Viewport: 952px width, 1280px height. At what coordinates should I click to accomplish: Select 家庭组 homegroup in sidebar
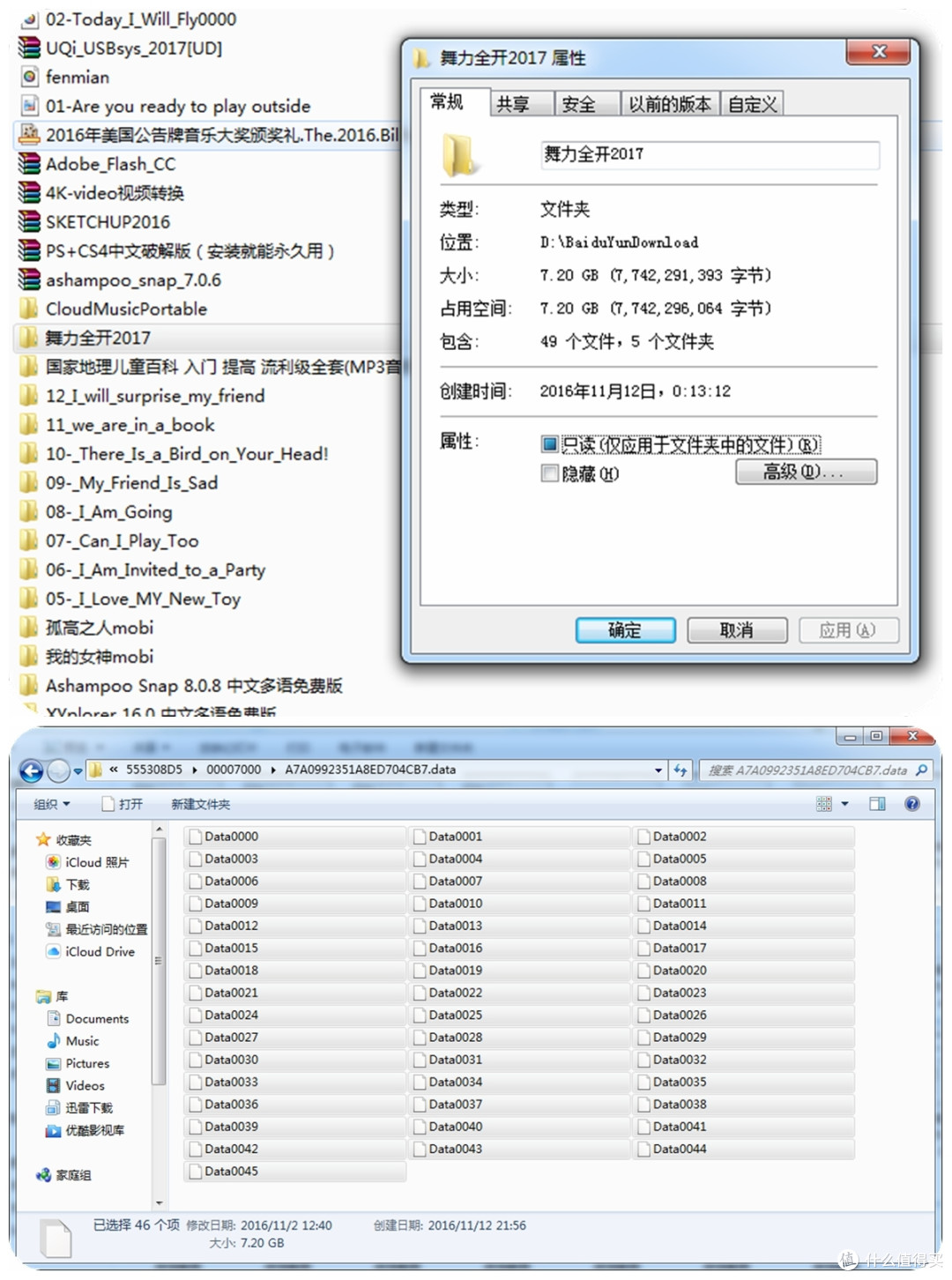pyautogui.click(x=63, y=1175)
